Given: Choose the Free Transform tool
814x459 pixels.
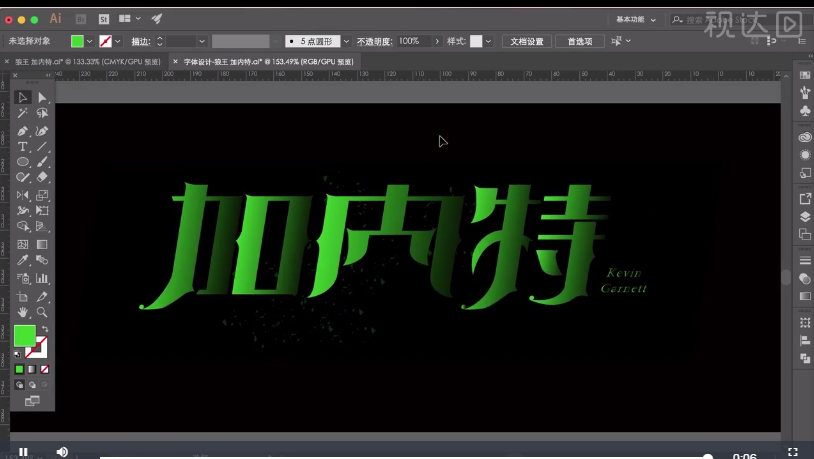Looking at the screenshot, I should [x=42, y=211].
